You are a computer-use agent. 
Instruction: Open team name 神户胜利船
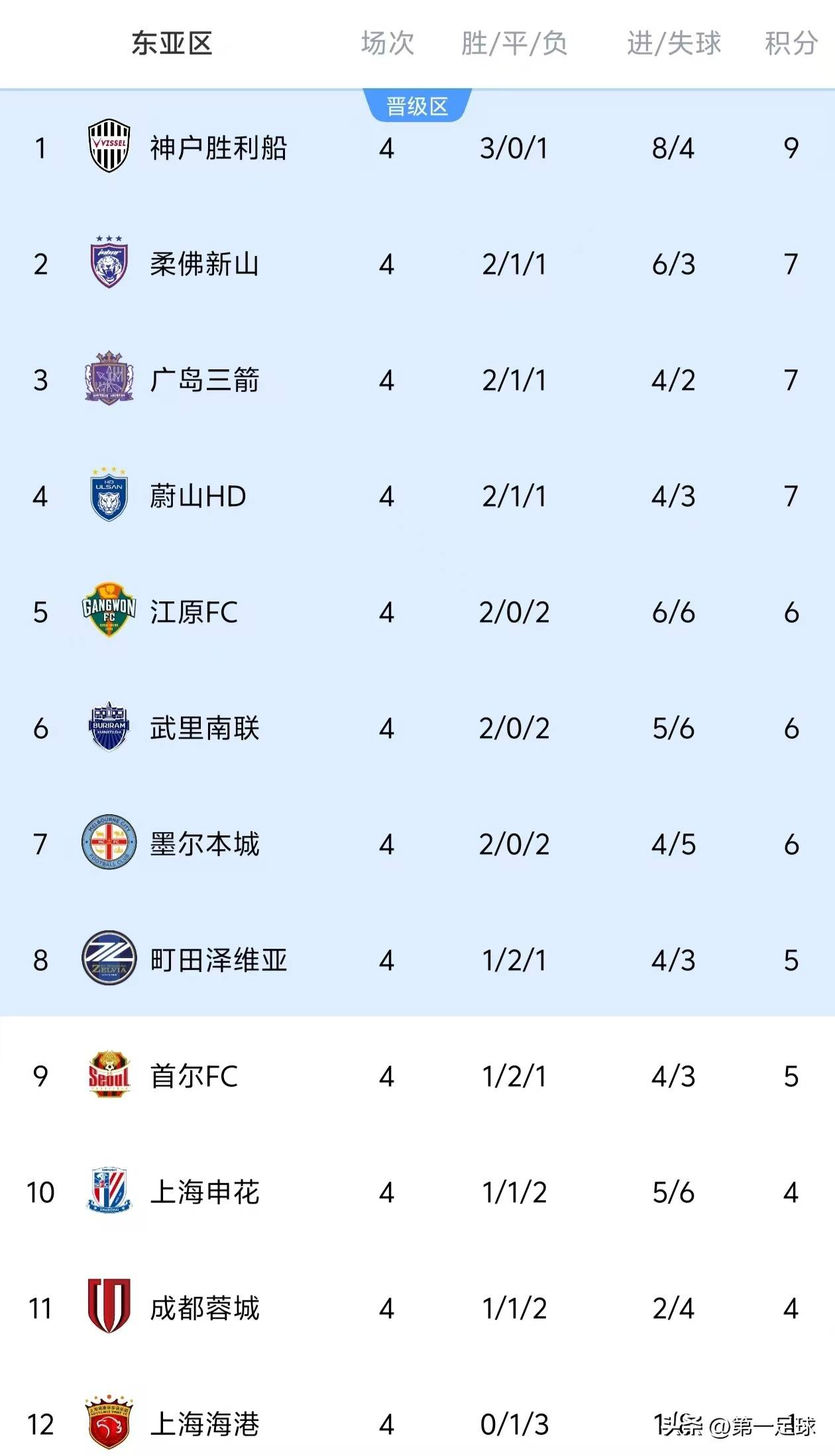click(218, 148)
